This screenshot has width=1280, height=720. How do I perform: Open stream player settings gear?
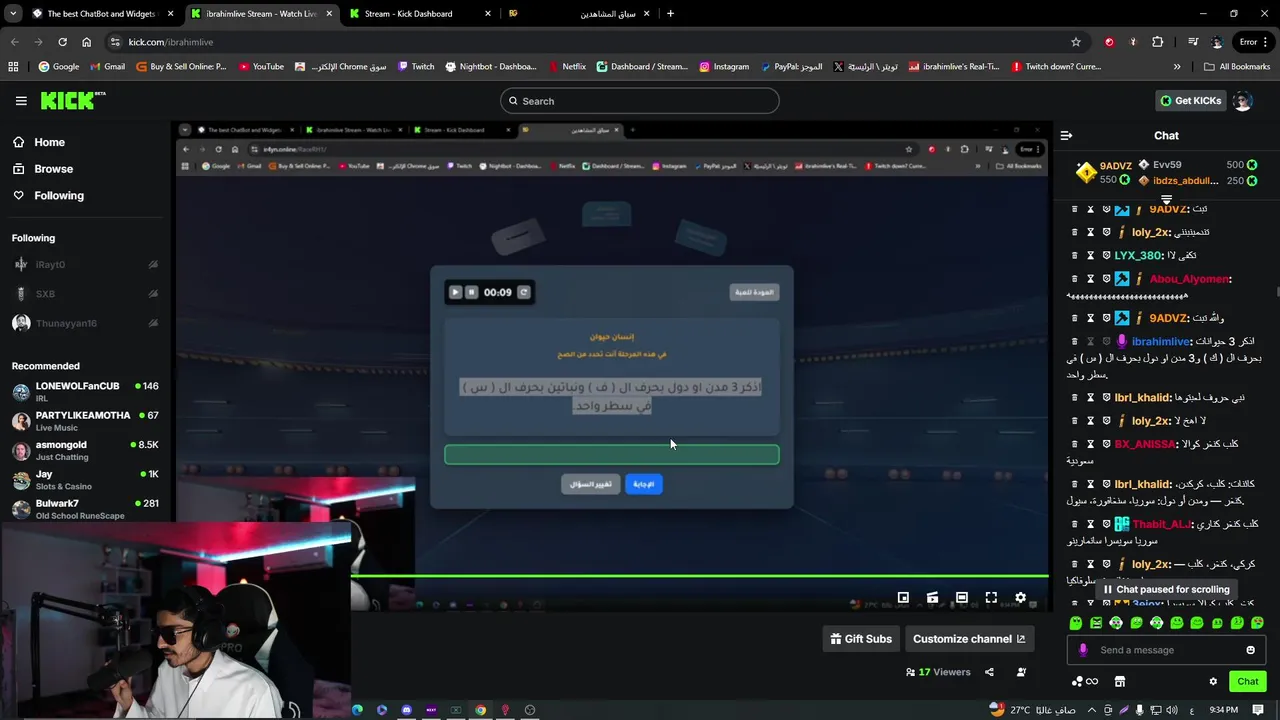pyautogui.click(x=1020, y=597)
